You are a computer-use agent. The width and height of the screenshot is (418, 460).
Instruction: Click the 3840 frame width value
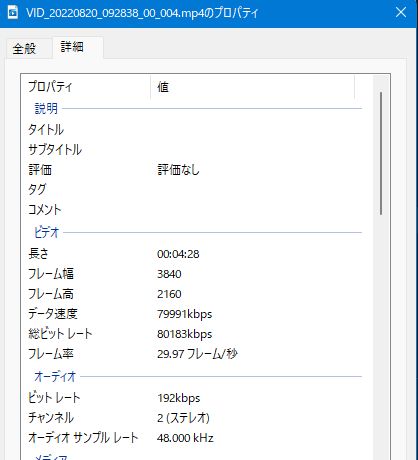[x=169, y=274]
